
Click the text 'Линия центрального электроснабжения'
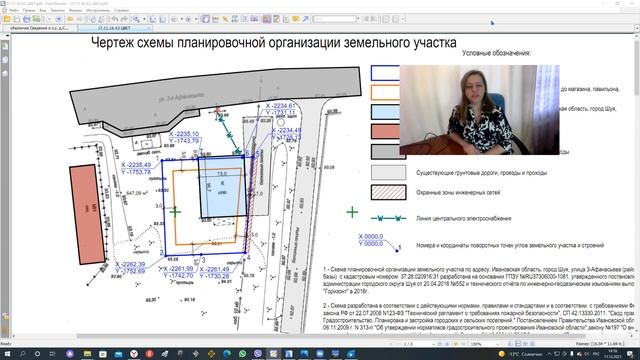click(464, 218)
